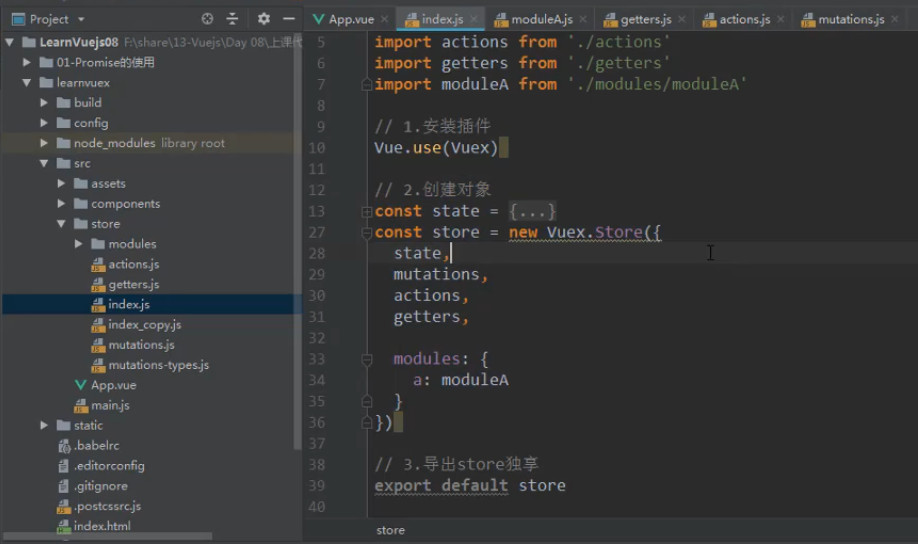Expand folded state object on line 13

coord(367,211)
